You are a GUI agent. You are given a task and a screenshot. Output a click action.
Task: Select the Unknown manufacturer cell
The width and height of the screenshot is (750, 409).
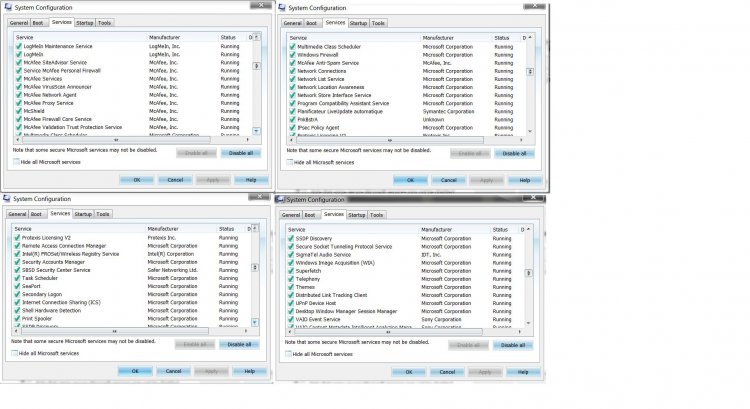tap(433, 120)
